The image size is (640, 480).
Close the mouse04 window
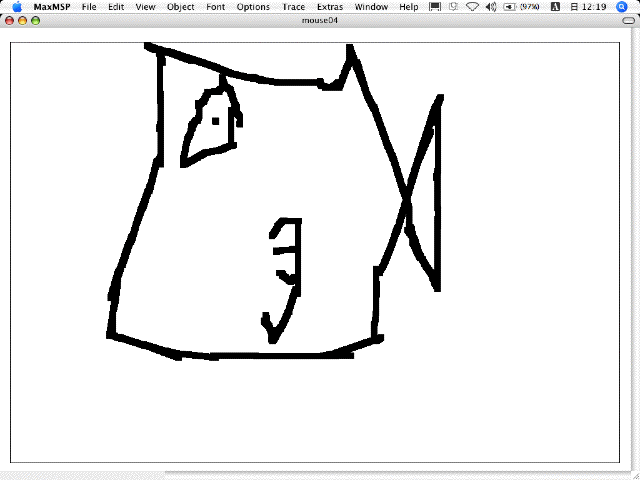[x=9, y=21]
